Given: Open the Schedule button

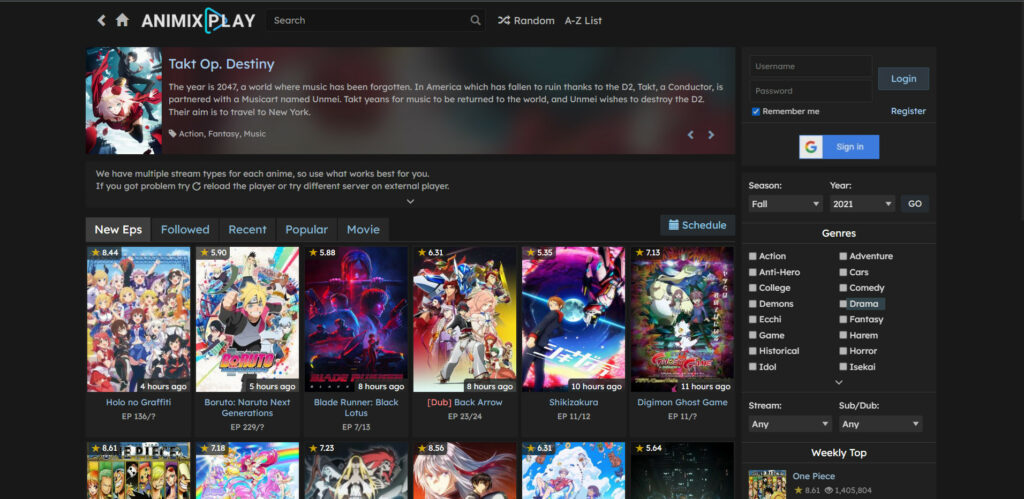Looking at the screenshot, I should [697, 225].
